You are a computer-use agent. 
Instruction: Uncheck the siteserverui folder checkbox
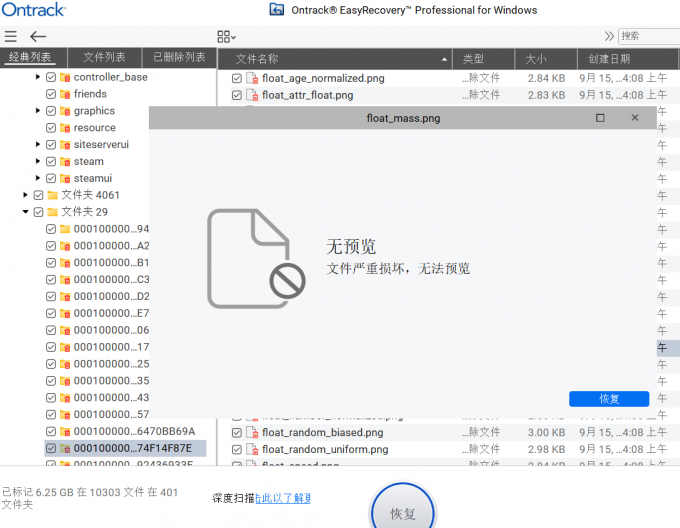[x=51, y=145]
